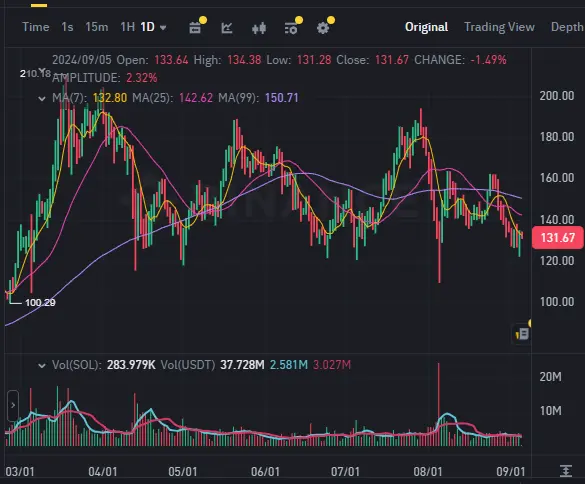
Task: Click the current price label 131.67
Action: coord(558,238)
